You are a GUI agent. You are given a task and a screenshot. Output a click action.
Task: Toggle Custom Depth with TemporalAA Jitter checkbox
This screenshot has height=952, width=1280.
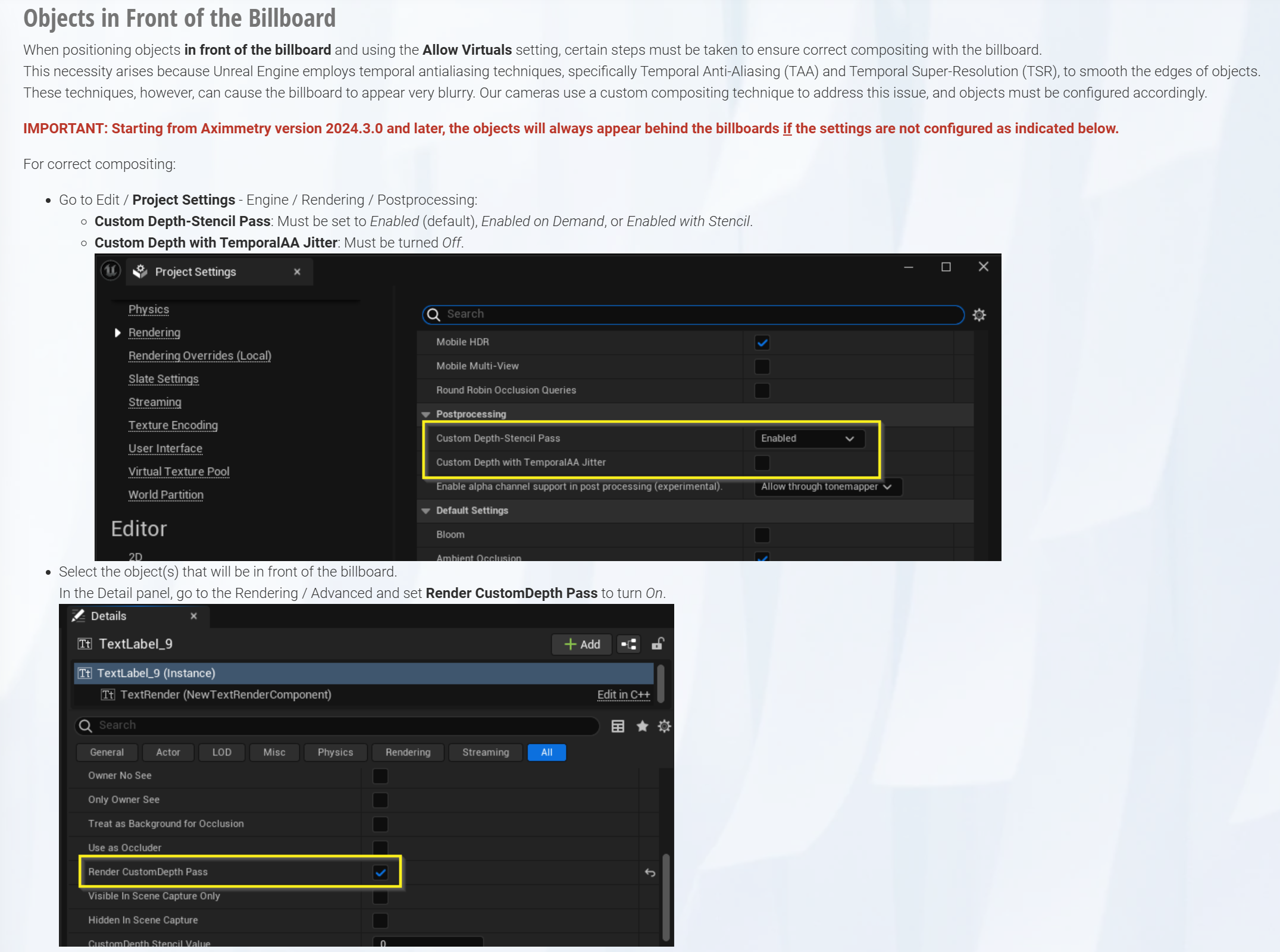(x=762, y=463)
